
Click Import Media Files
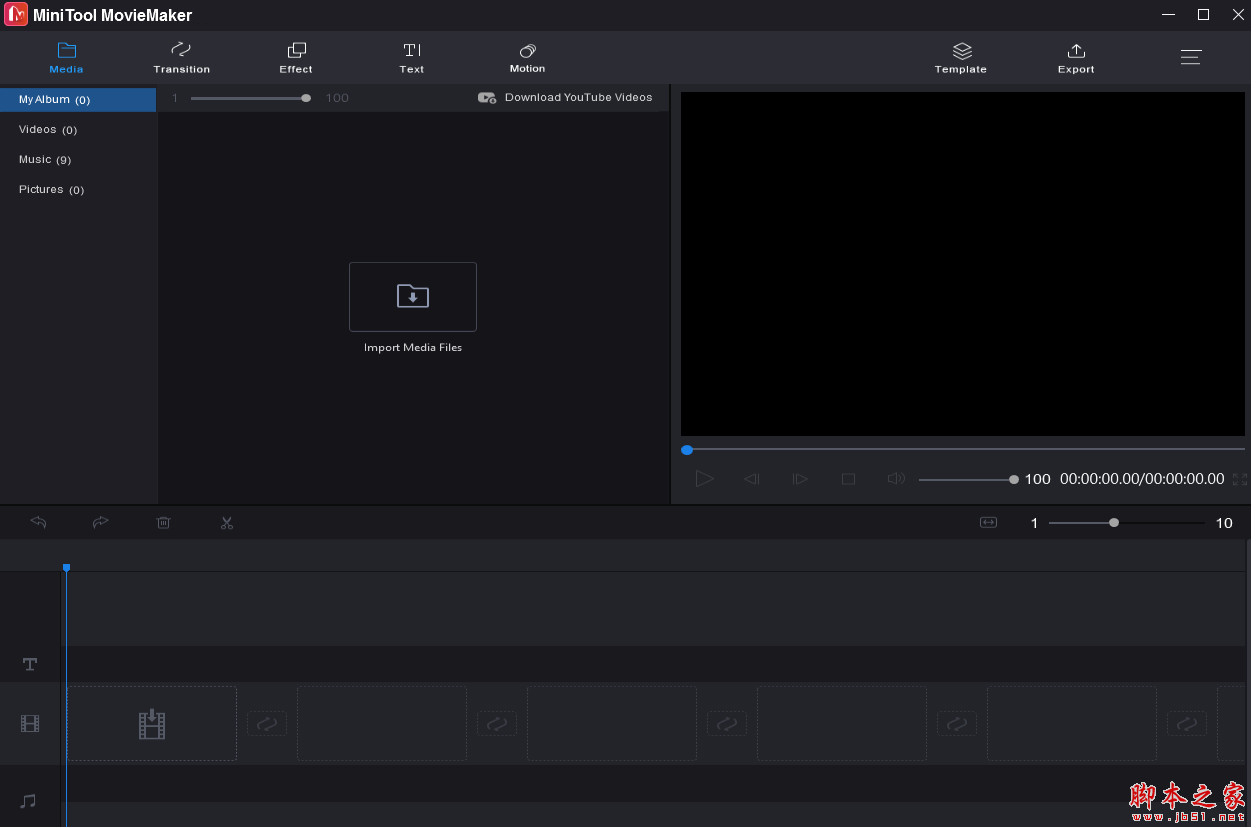[413, 297]
